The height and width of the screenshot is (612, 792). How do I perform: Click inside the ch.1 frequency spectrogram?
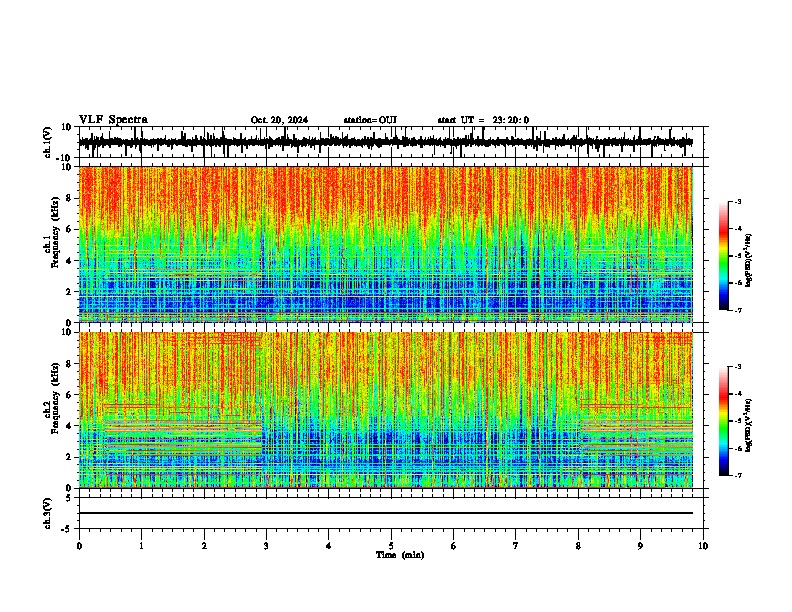386,244
